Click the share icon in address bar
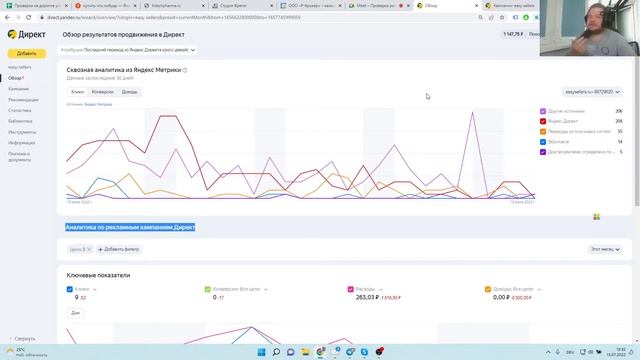Viewport: 640px width, 360px height. [x=491, y=18]
